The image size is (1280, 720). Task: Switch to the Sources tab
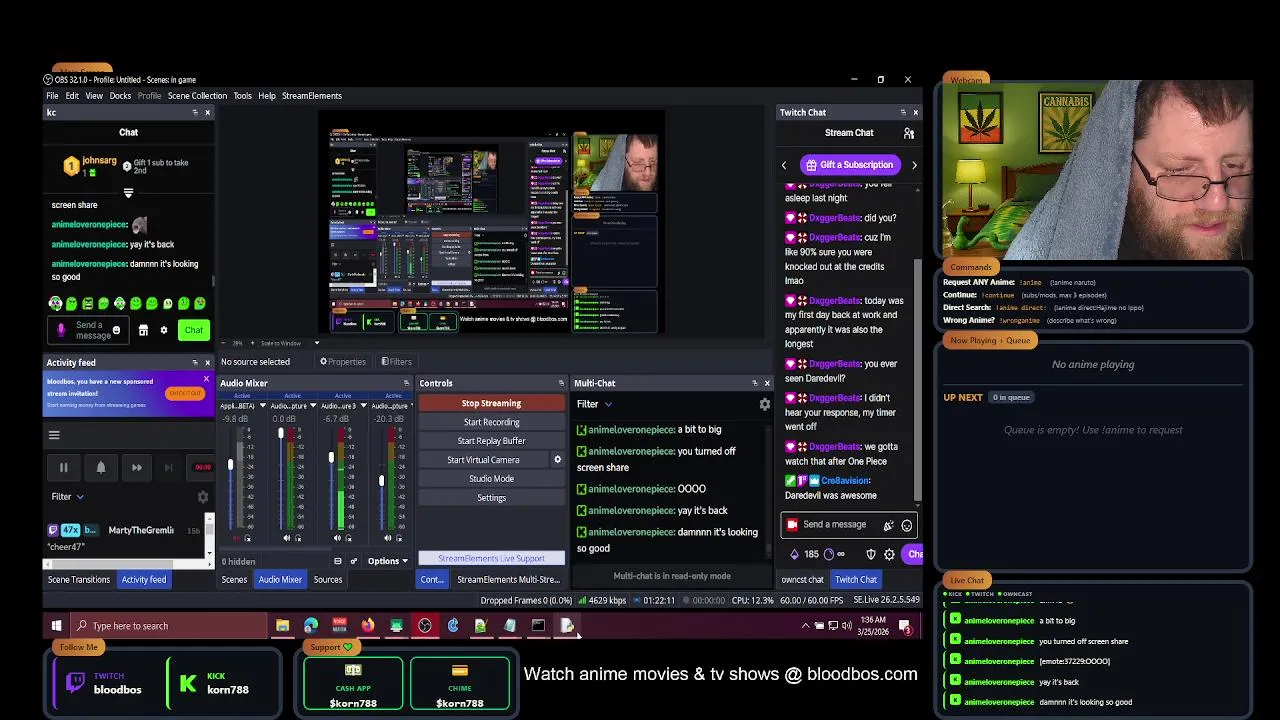click(x=328, y=580)
